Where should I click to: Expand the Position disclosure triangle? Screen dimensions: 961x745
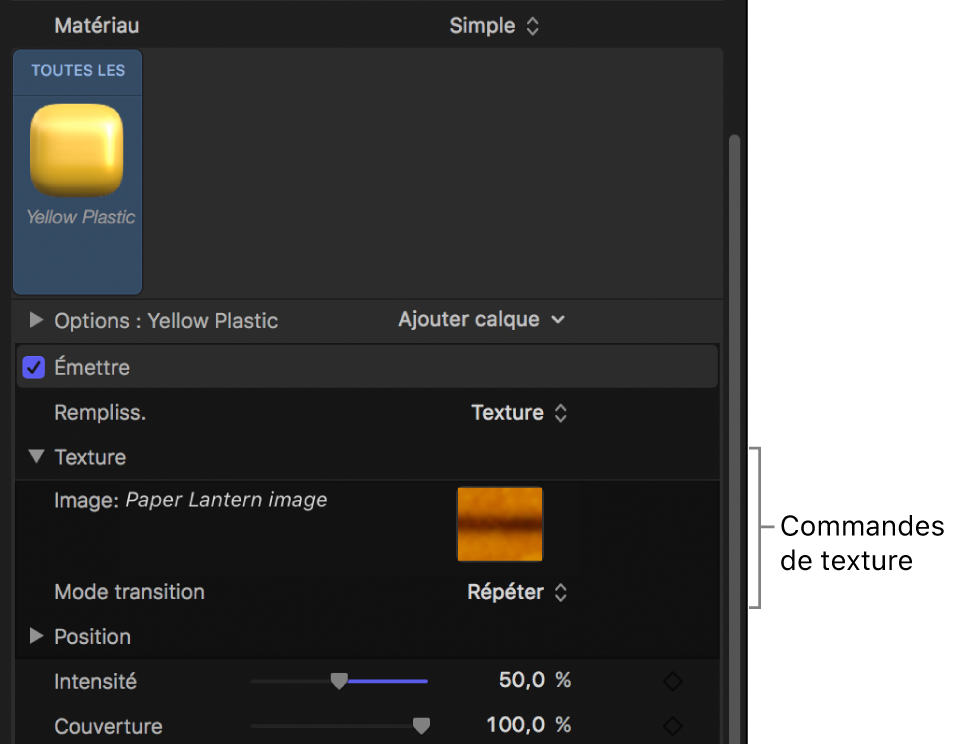click(x=36, y=636)
